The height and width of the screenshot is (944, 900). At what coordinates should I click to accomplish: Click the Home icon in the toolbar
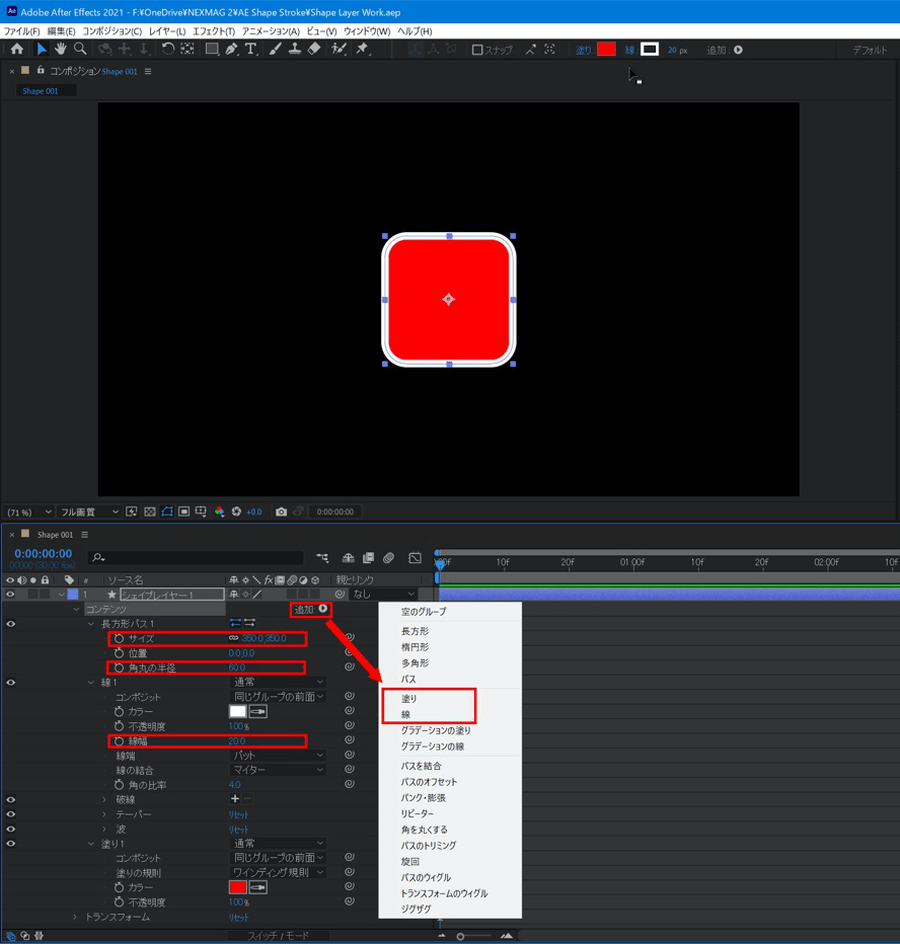[x=17, y=49]
